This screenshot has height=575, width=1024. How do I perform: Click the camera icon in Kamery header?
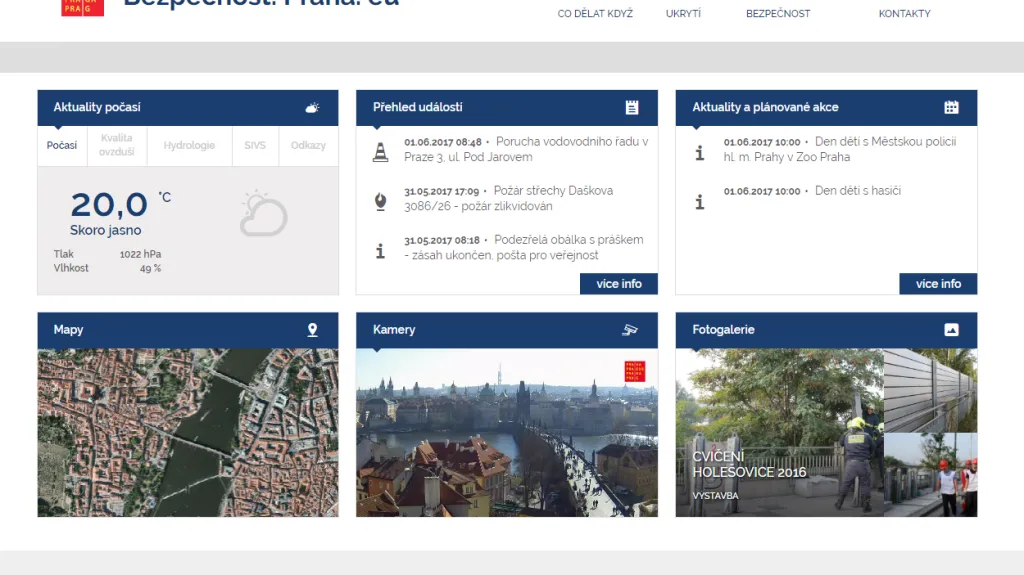(x=630, y=330)
